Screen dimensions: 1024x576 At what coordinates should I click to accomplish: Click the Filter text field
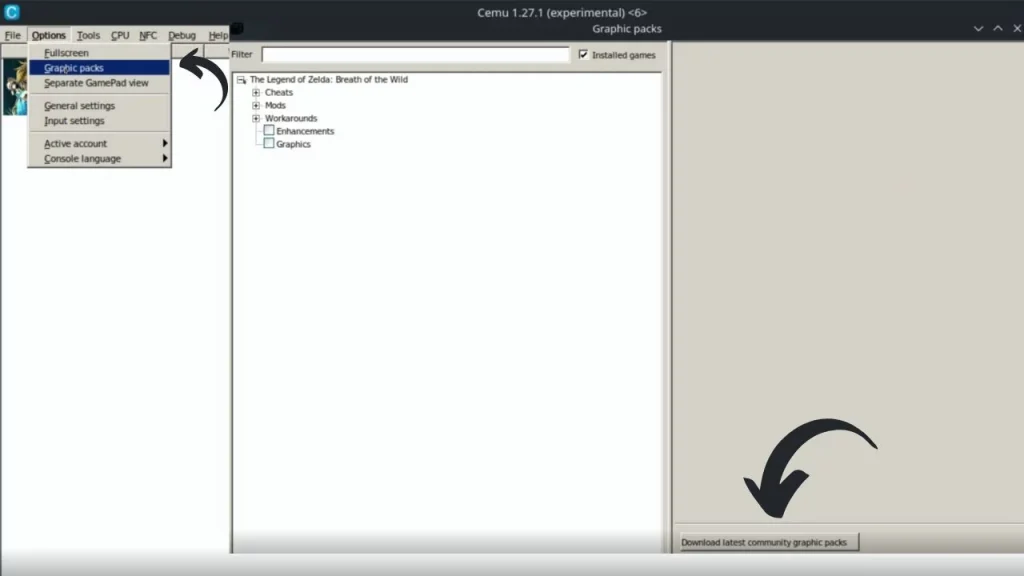point(415,55)
